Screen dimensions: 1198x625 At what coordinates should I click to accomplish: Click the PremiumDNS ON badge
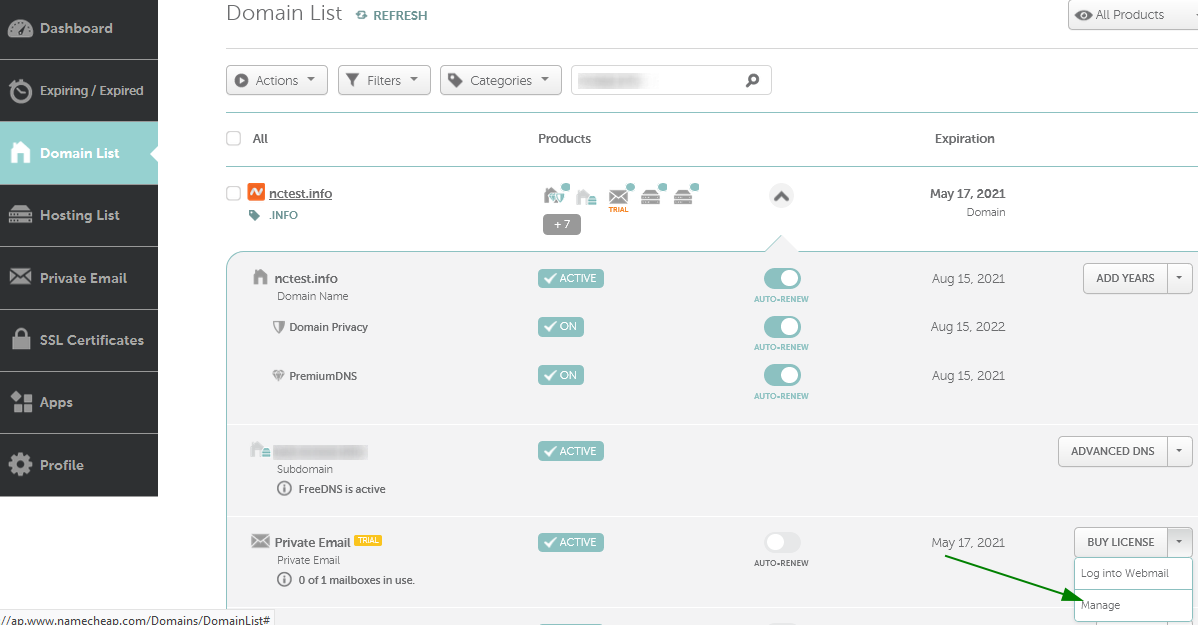click(561, 375)
